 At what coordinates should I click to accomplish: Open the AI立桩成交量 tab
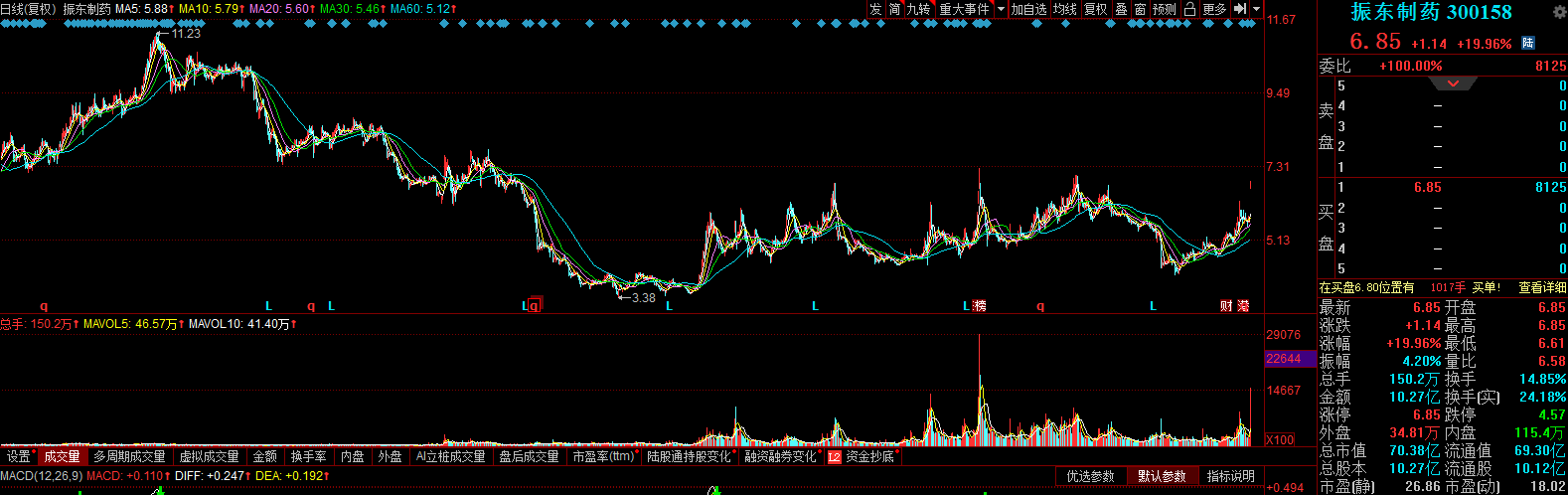[450, 456]
